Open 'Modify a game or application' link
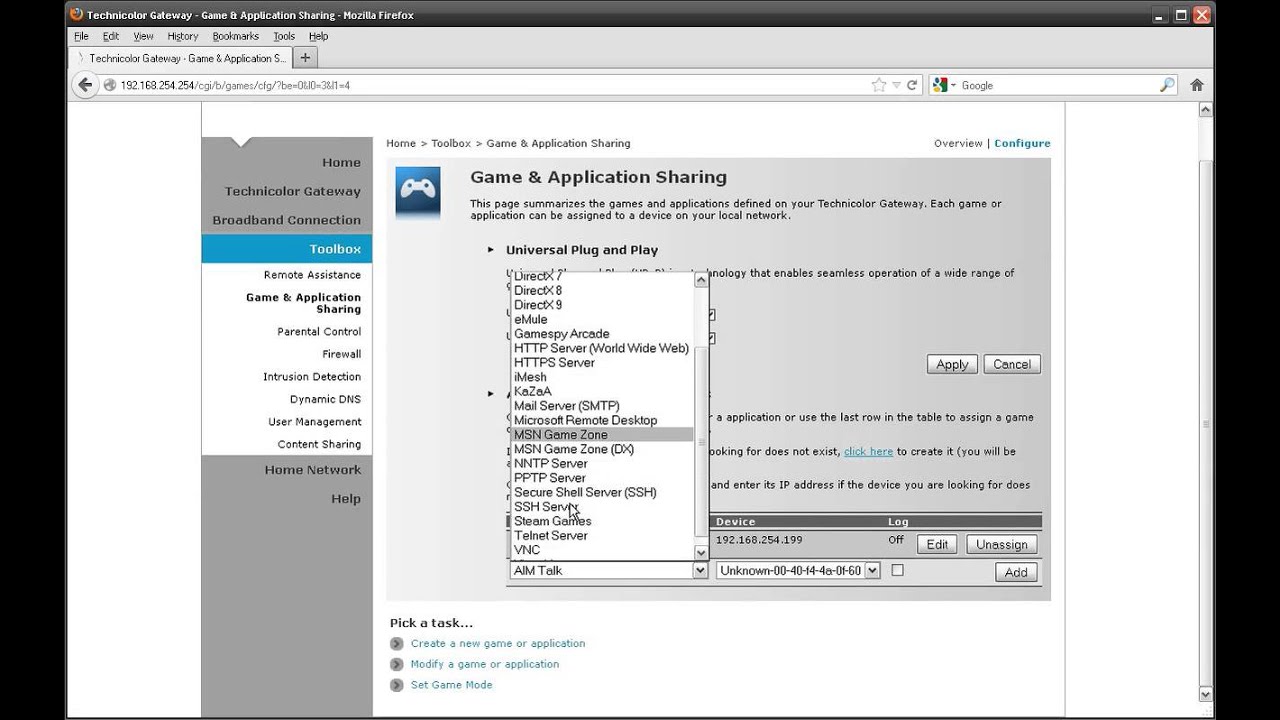The width and height of the screenshot is (1280, 720). (485, 664)
